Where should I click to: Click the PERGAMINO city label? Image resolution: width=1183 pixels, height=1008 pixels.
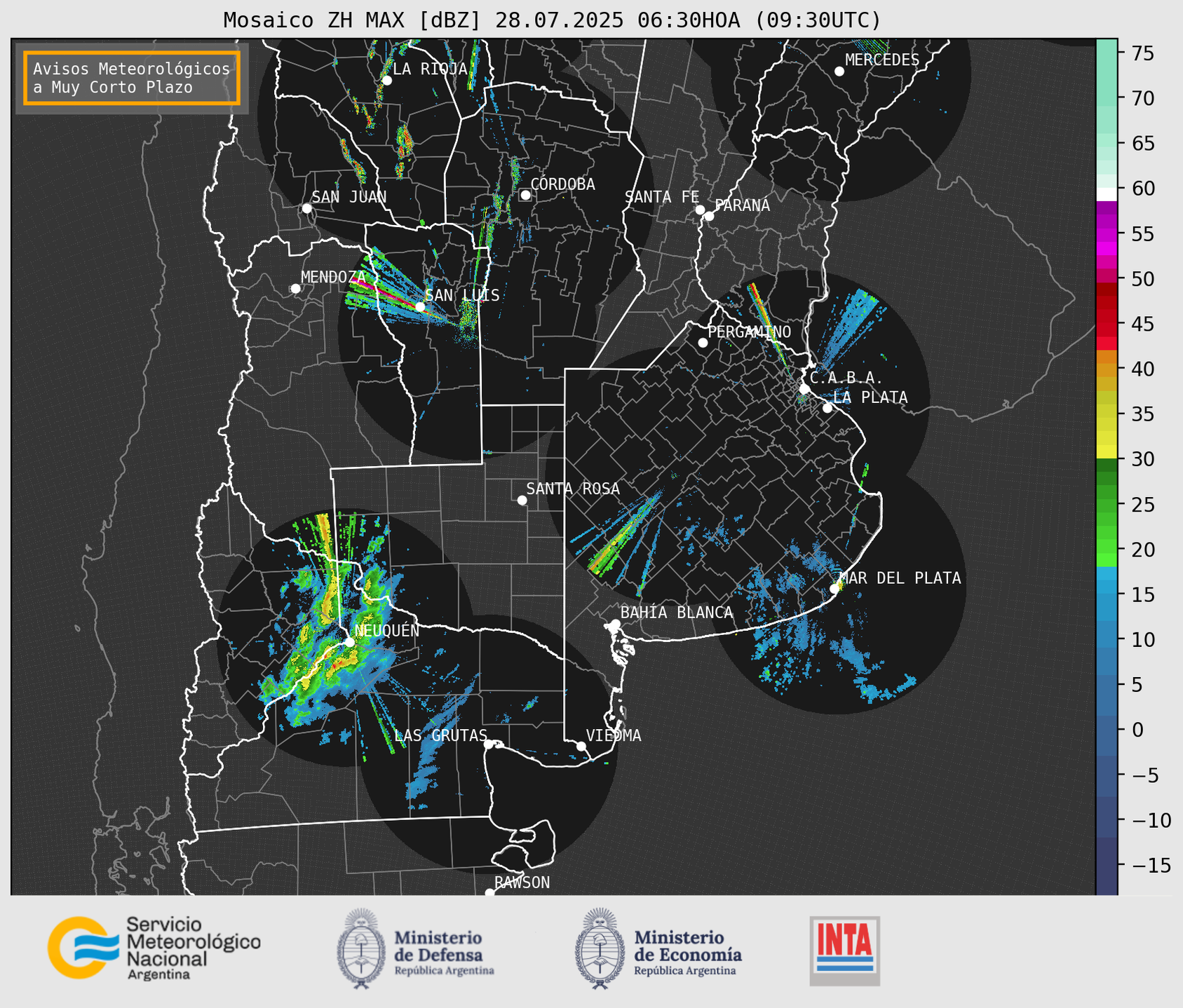[750, 332]
